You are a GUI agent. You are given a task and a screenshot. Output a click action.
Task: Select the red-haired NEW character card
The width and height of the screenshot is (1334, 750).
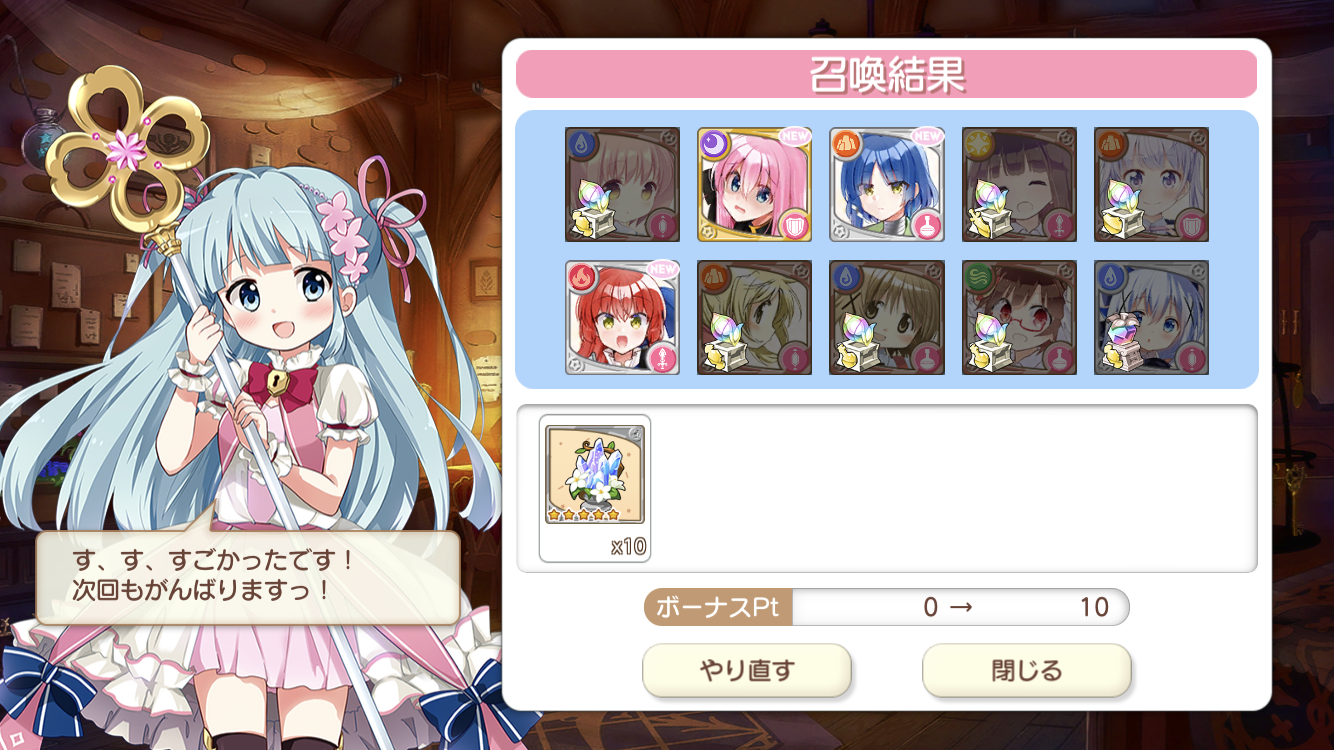(622, 317)
